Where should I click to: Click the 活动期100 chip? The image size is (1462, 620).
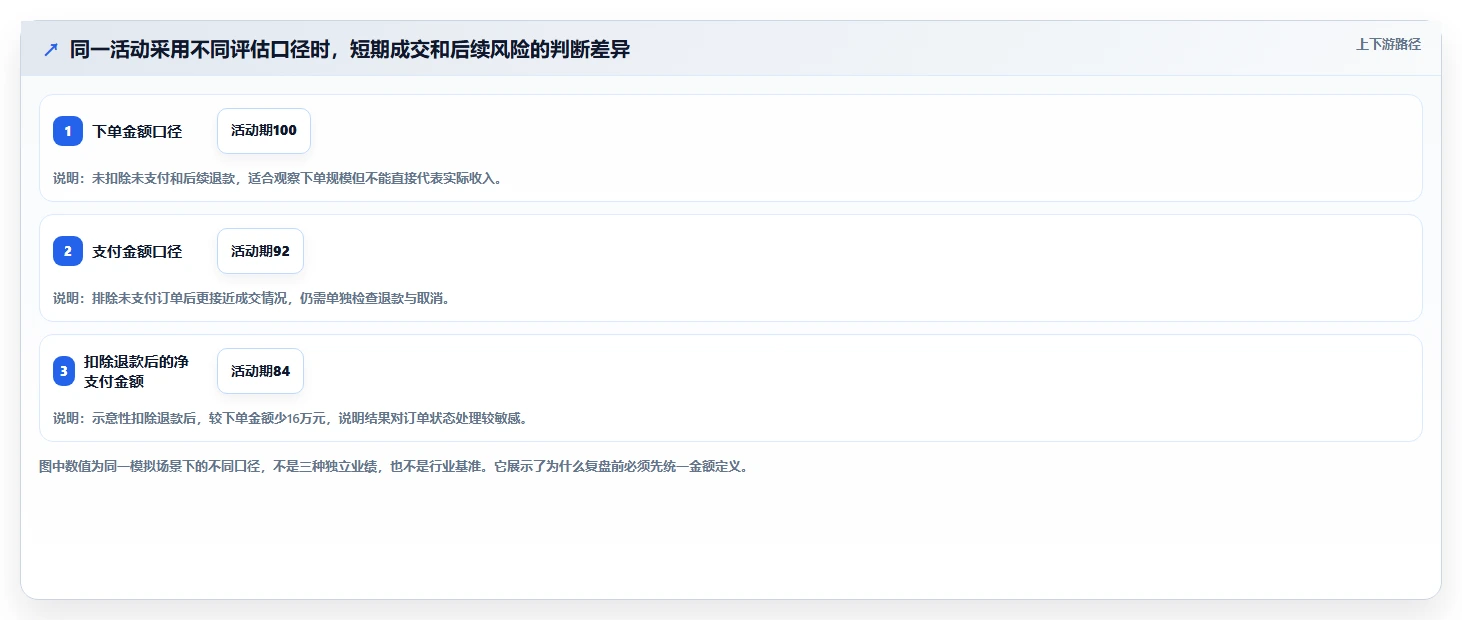[x=264, y=131]
